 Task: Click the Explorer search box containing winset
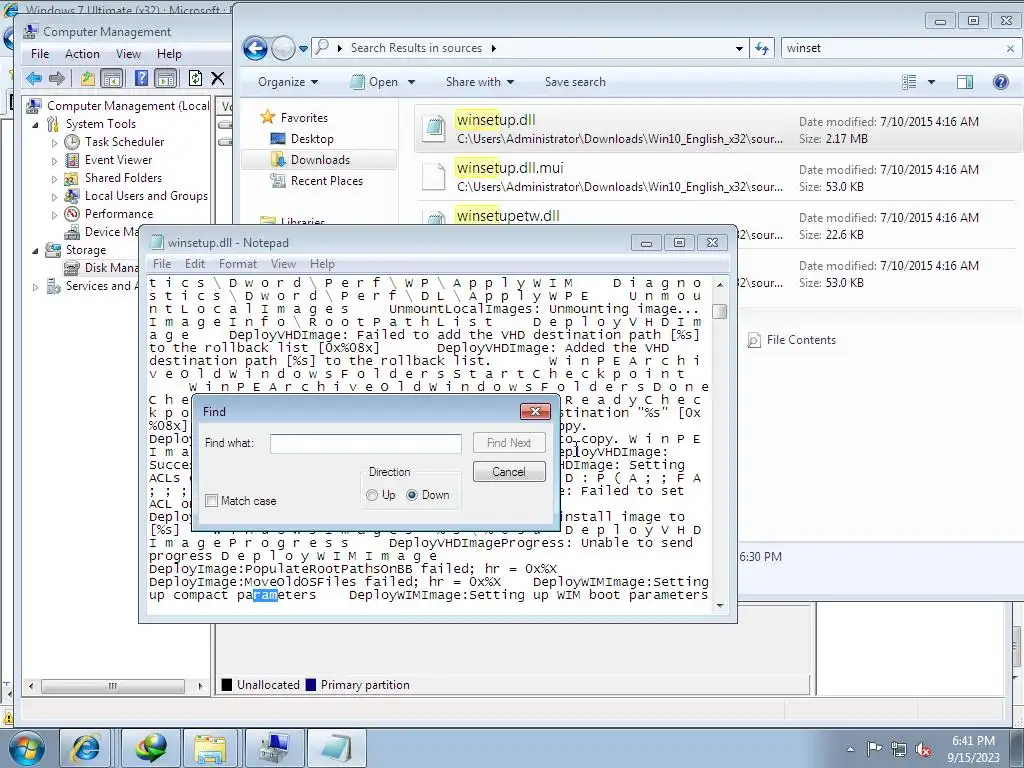click(x=893, y=48)
